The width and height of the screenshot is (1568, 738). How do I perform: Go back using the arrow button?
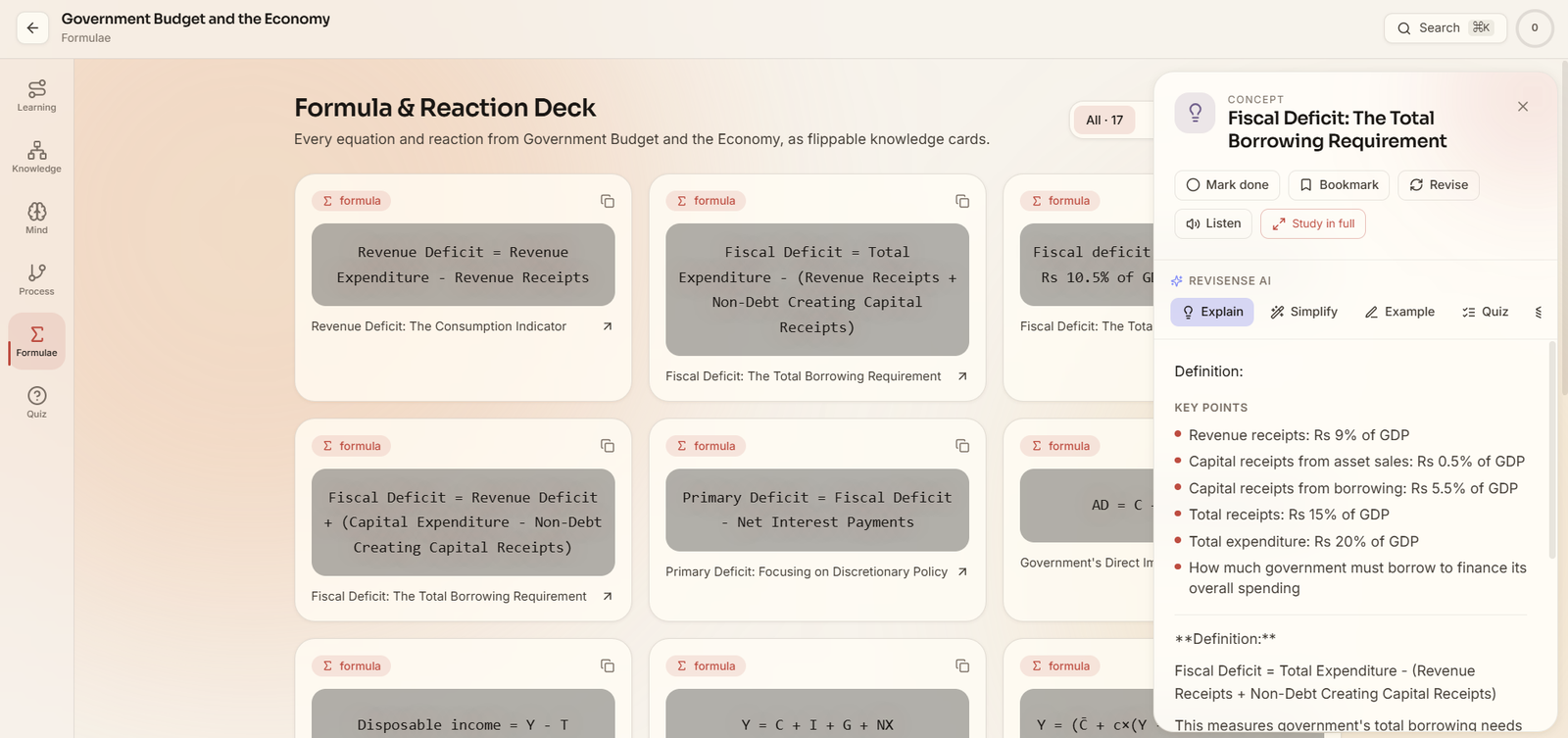pos(32,28)
